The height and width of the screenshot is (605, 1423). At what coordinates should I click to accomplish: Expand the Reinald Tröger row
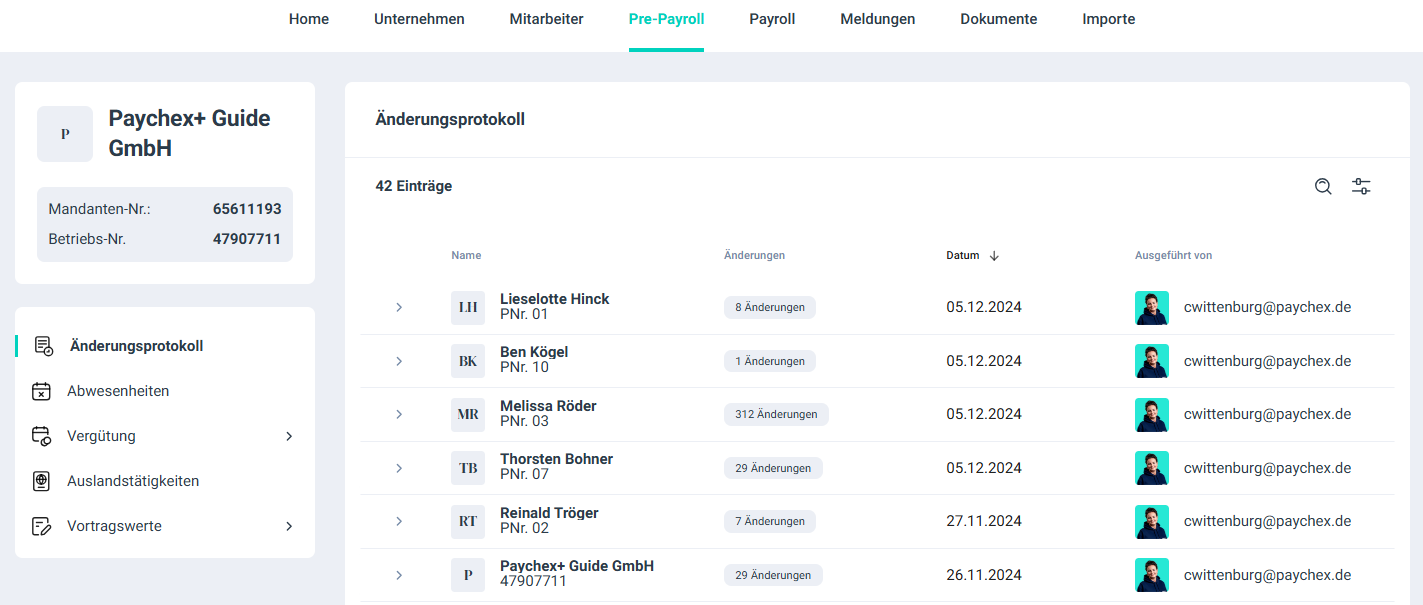point(399,521)
